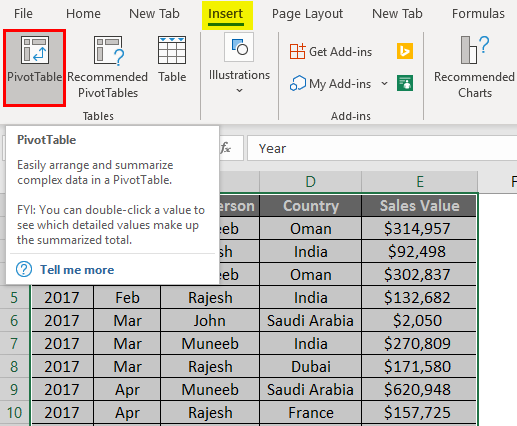Select row 9 header

14,389
